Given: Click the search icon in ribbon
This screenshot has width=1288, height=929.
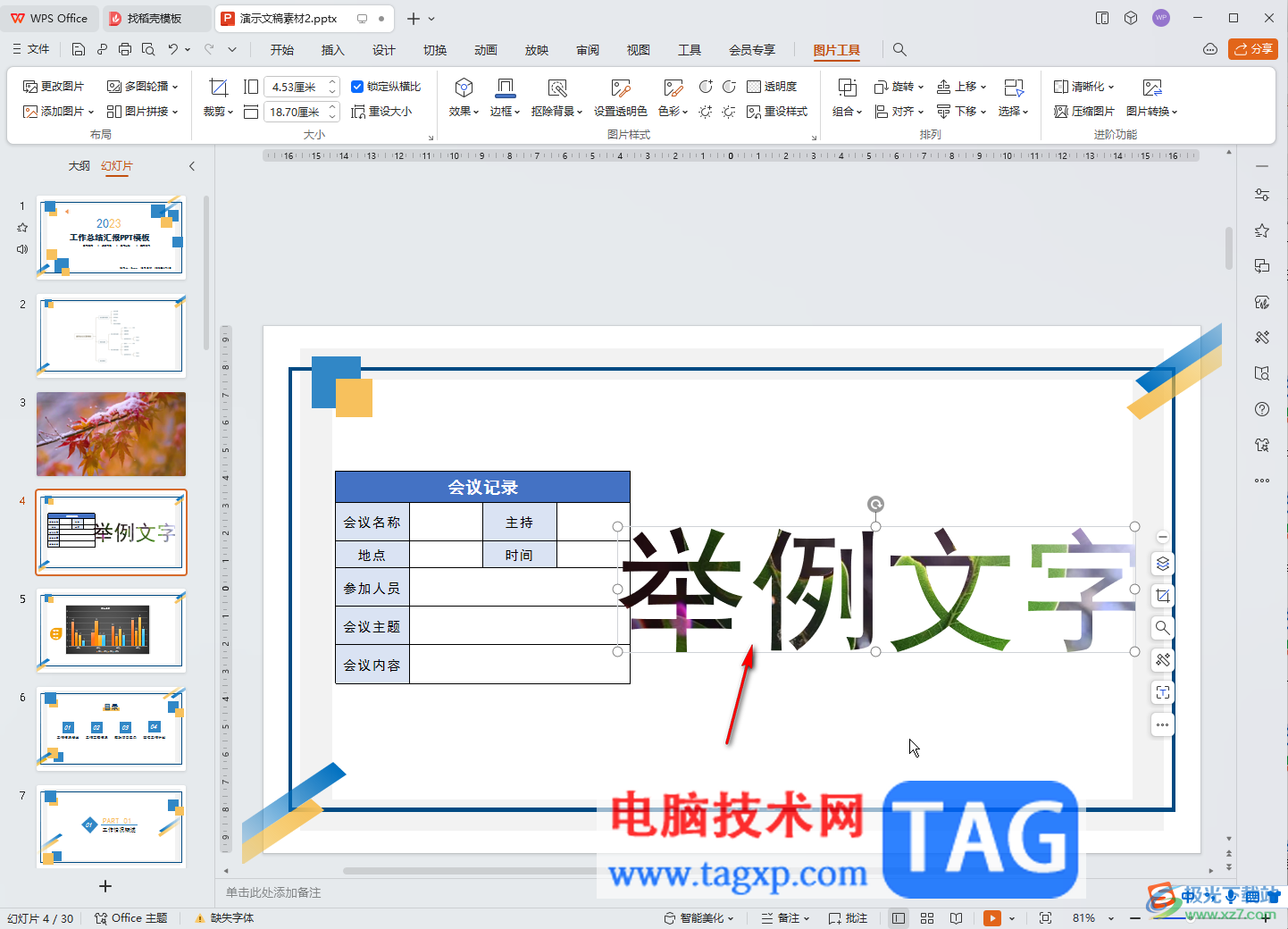Looking at the screenshot, I should click(x=899, y=50).
